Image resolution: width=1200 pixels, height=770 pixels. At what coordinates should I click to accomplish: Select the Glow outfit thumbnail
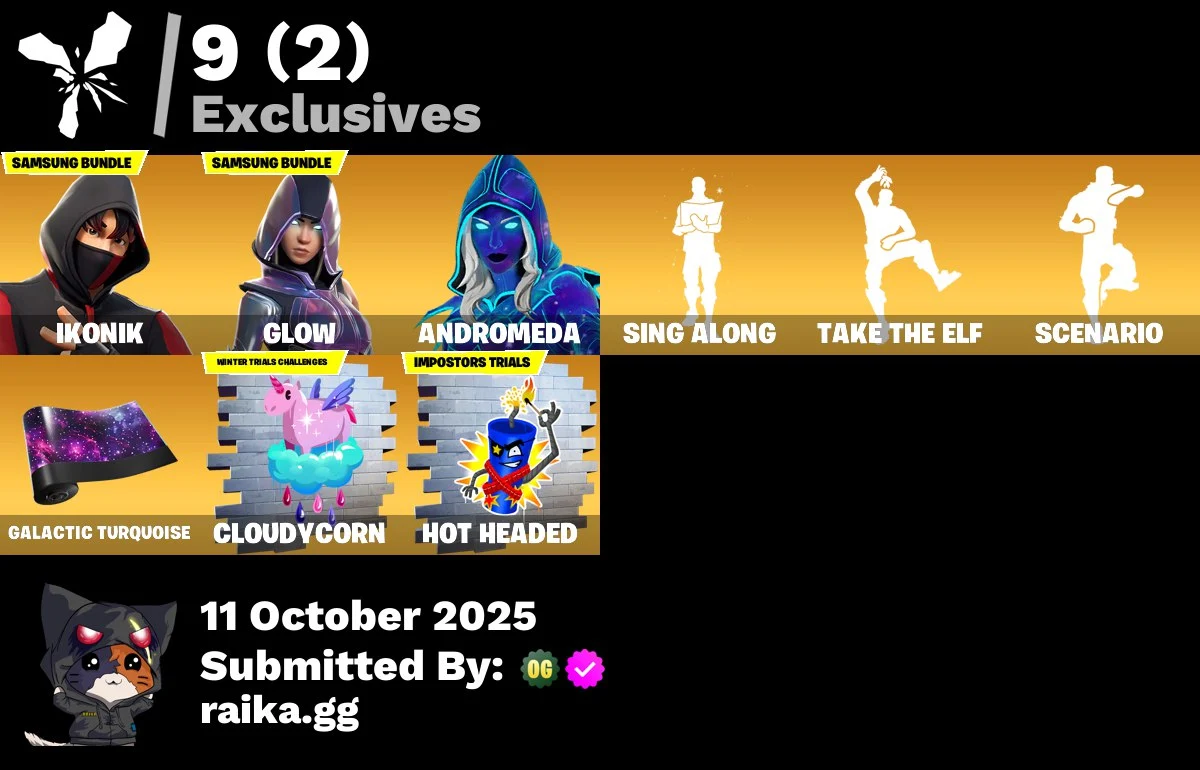pyautogui.click(x=300, y=255)
